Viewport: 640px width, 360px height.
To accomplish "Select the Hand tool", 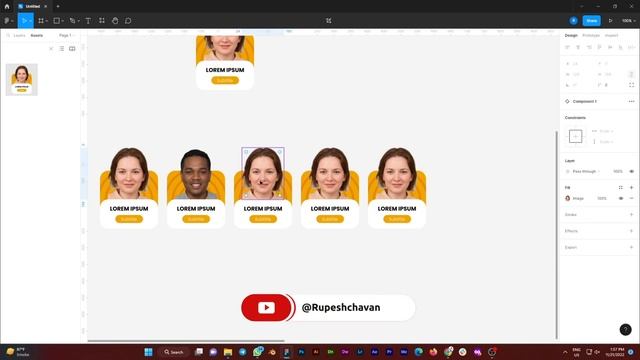I will tap(115, 20).
